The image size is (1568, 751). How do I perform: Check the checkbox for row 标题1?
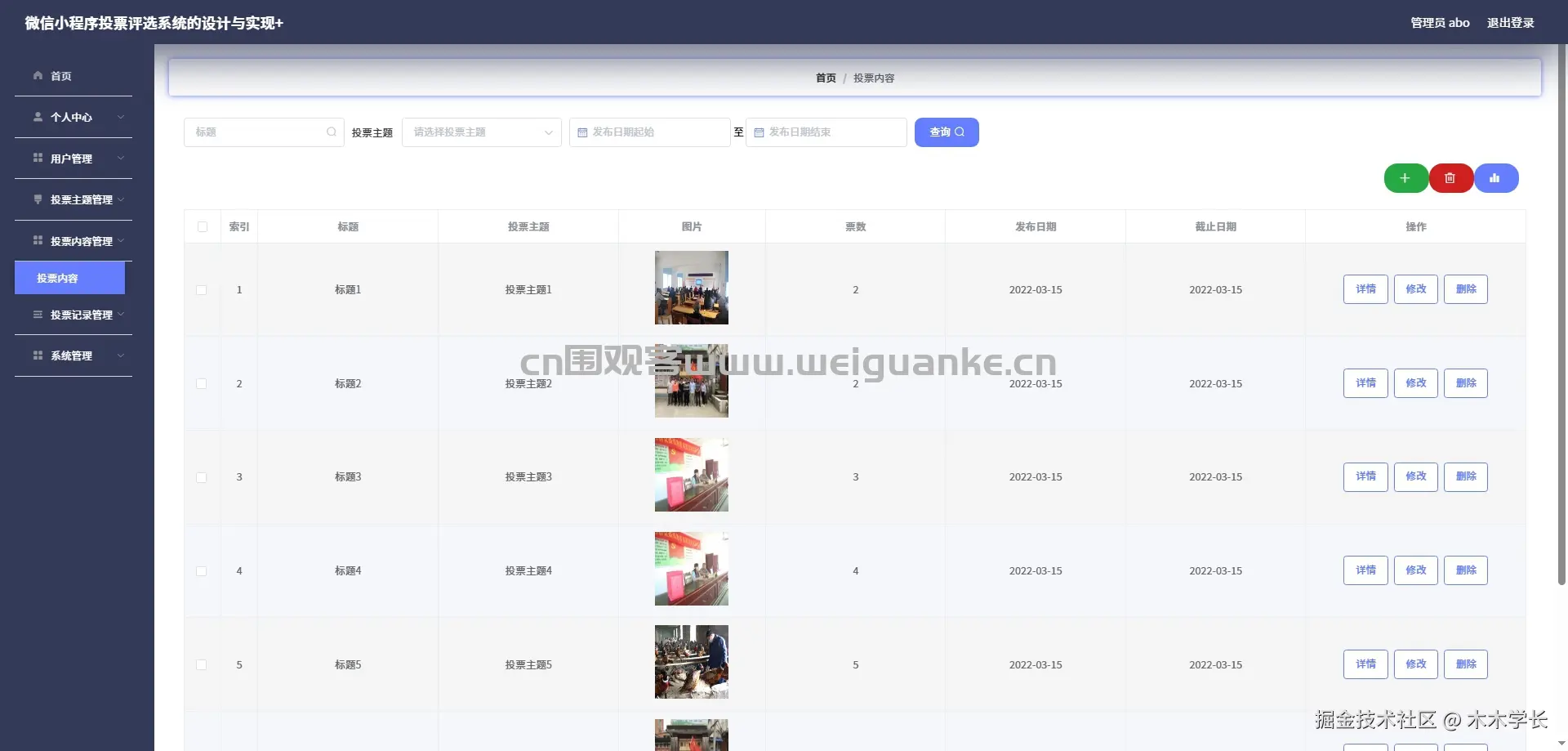click(202, 290)
